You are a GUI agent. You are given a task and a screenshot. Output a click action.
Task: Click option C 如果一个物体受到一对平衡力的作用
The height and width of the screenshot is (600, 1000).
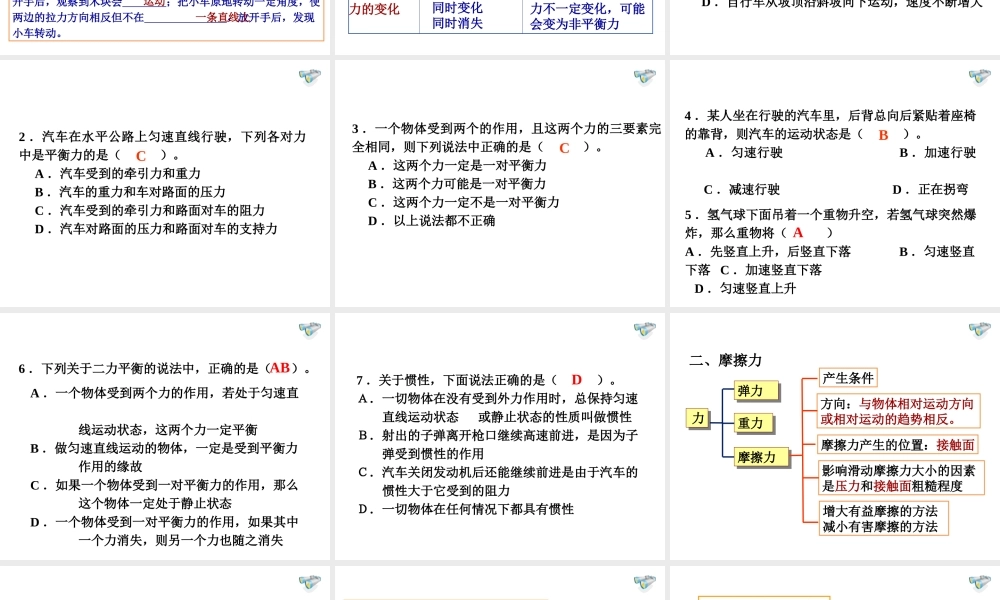164,494
